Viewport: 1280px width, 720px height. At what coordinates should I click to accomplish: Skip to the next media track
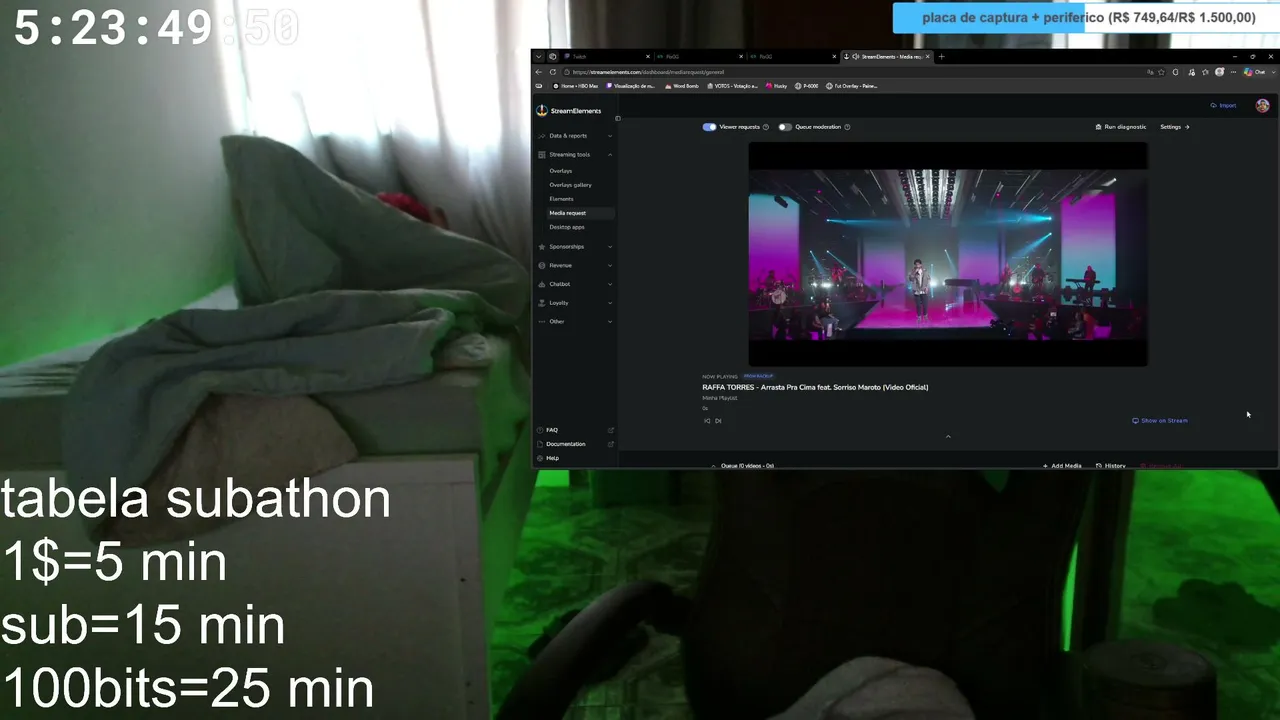718,421
